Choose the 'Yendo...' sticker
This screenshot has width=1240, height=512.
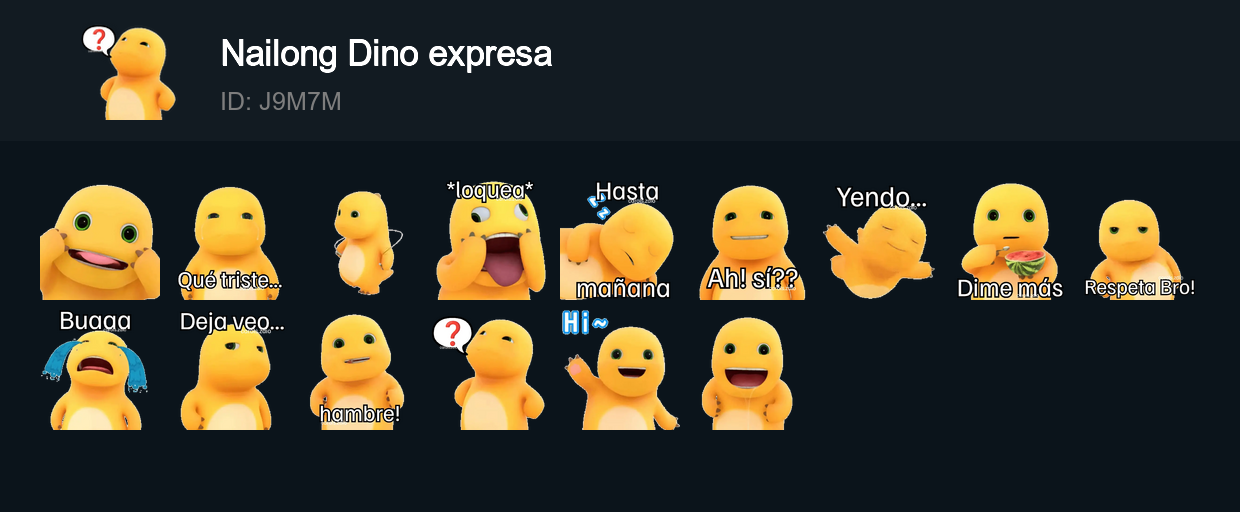[880, 240]
